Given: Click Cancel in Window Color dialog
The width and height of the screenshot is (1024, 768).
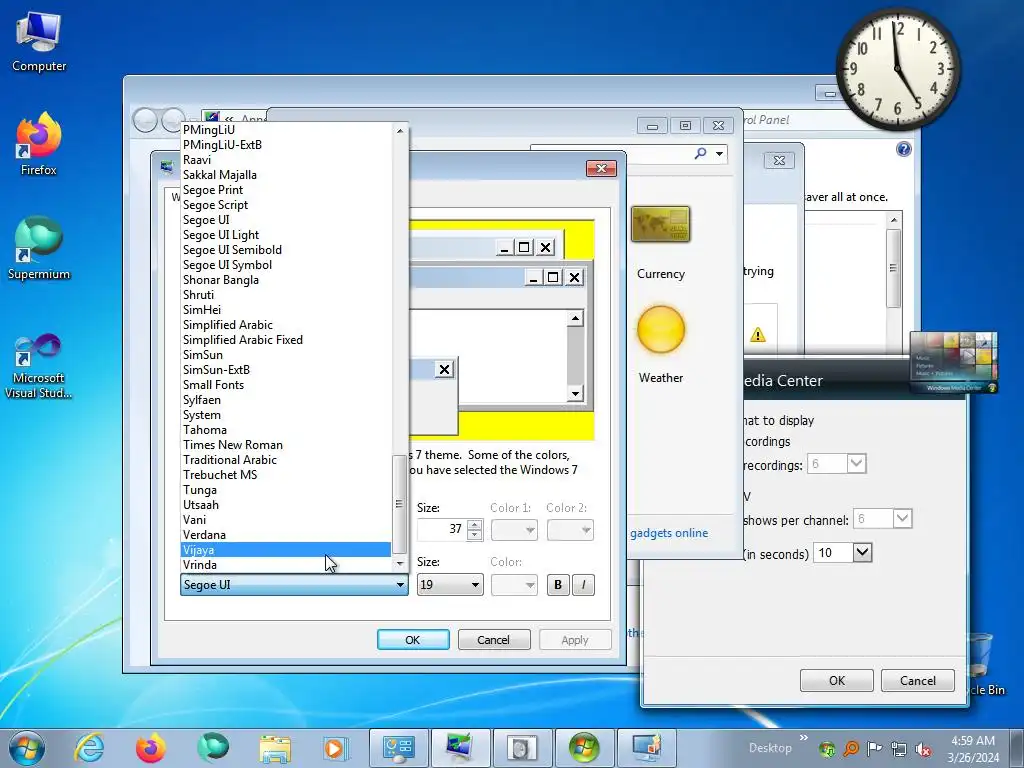Looking at the screenshot, I should point(494,640).
